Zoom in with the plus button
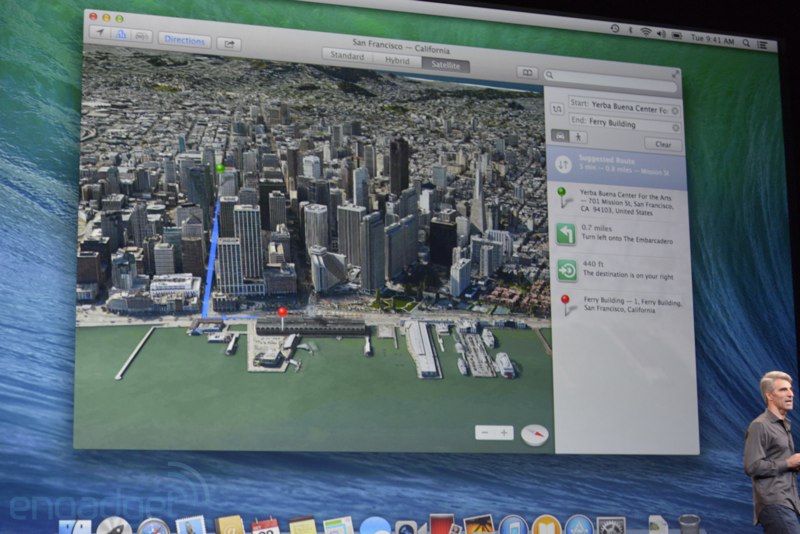The height and width of the screenshot is (534, 800). pos(504,433)
